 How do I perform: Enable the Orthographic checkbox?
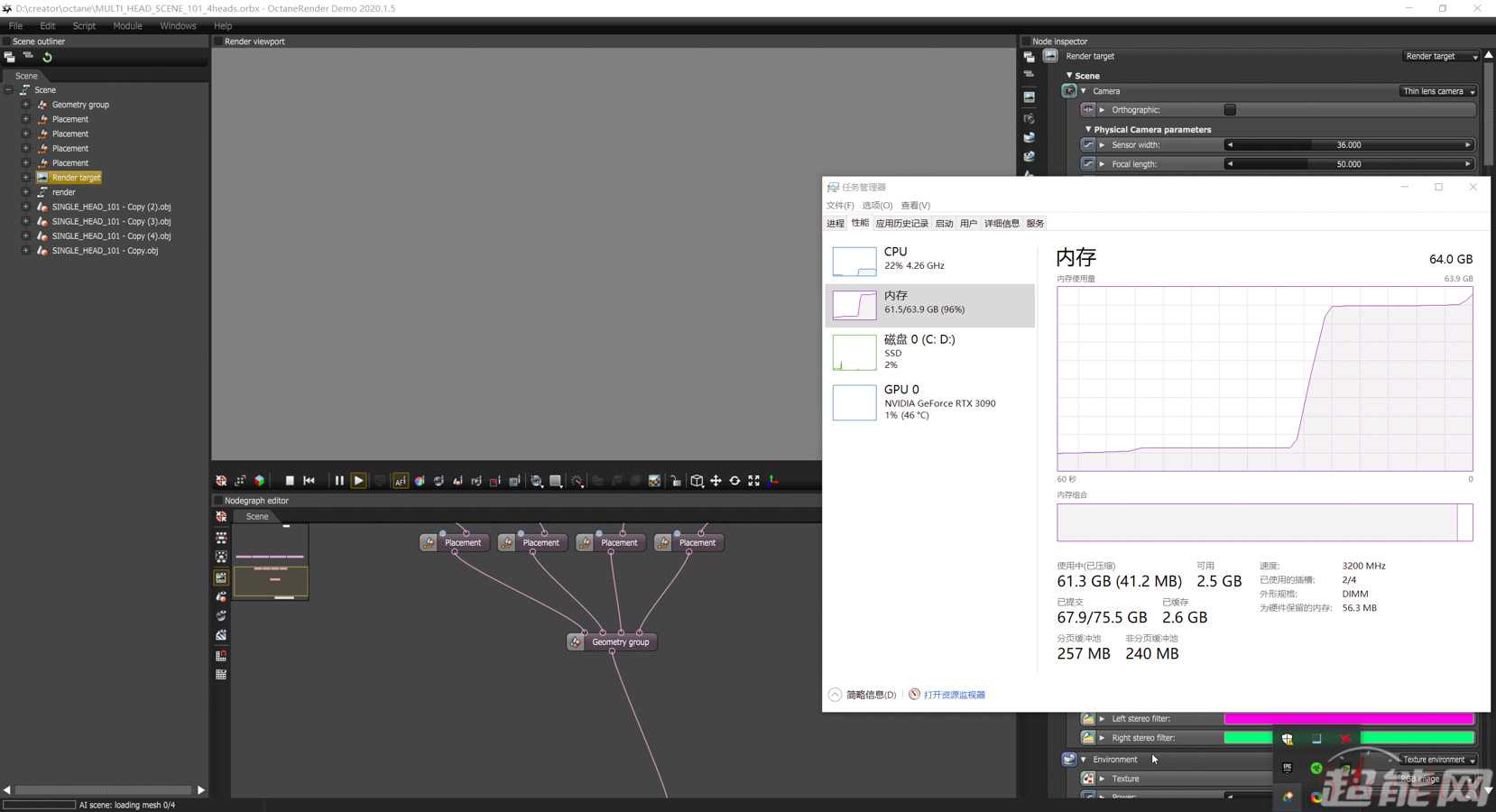pos(1230,110)
